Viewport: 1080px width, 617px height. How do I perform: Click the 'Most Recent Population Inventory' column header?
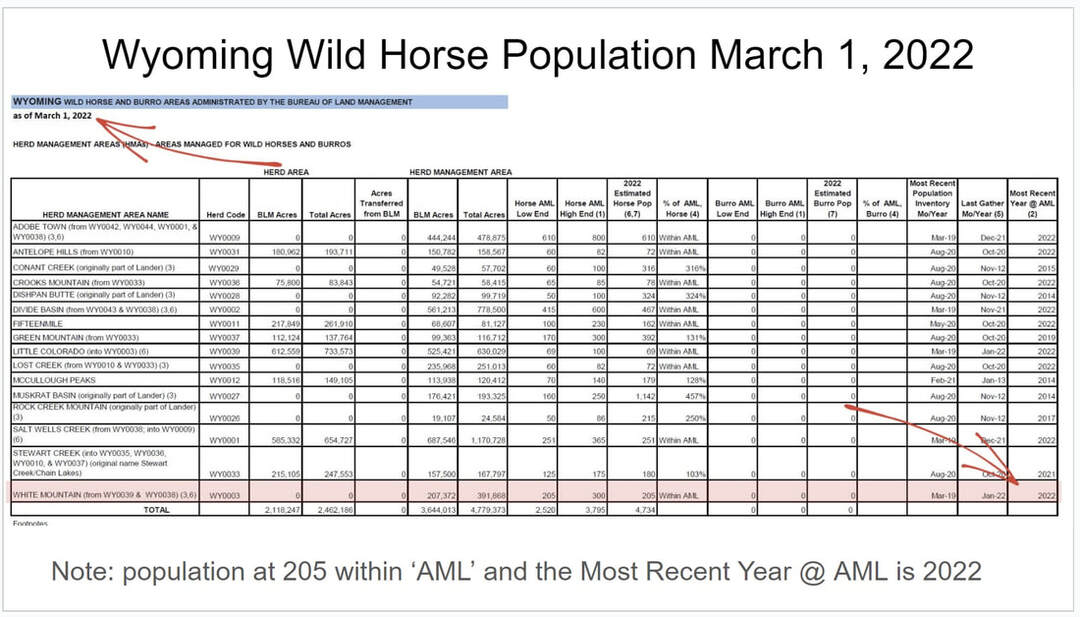pyautogui.click(x=933, y=196)
